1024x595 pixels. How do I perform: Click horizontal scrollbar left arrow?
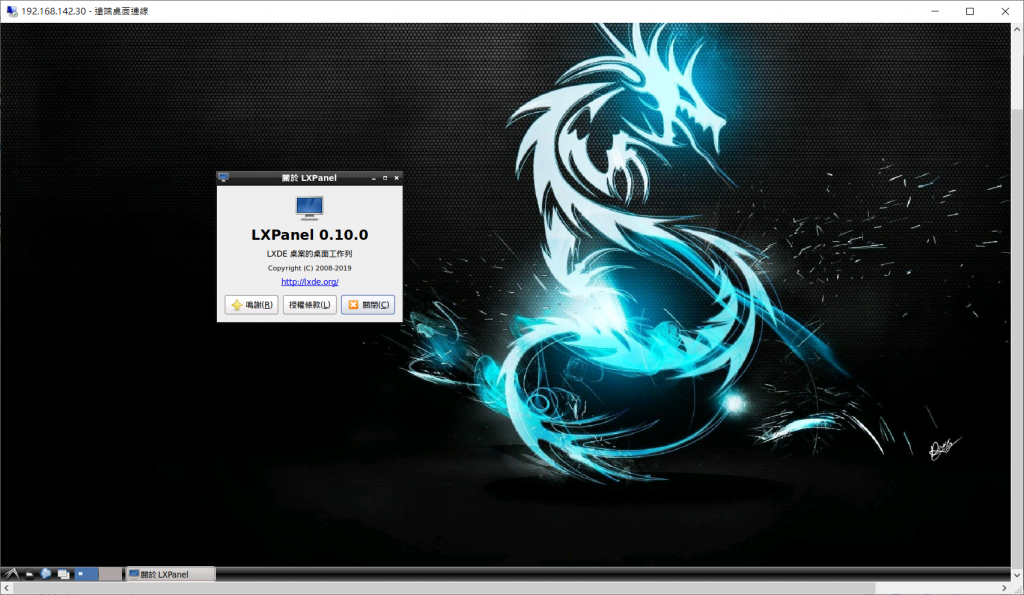tap(7, 588)
